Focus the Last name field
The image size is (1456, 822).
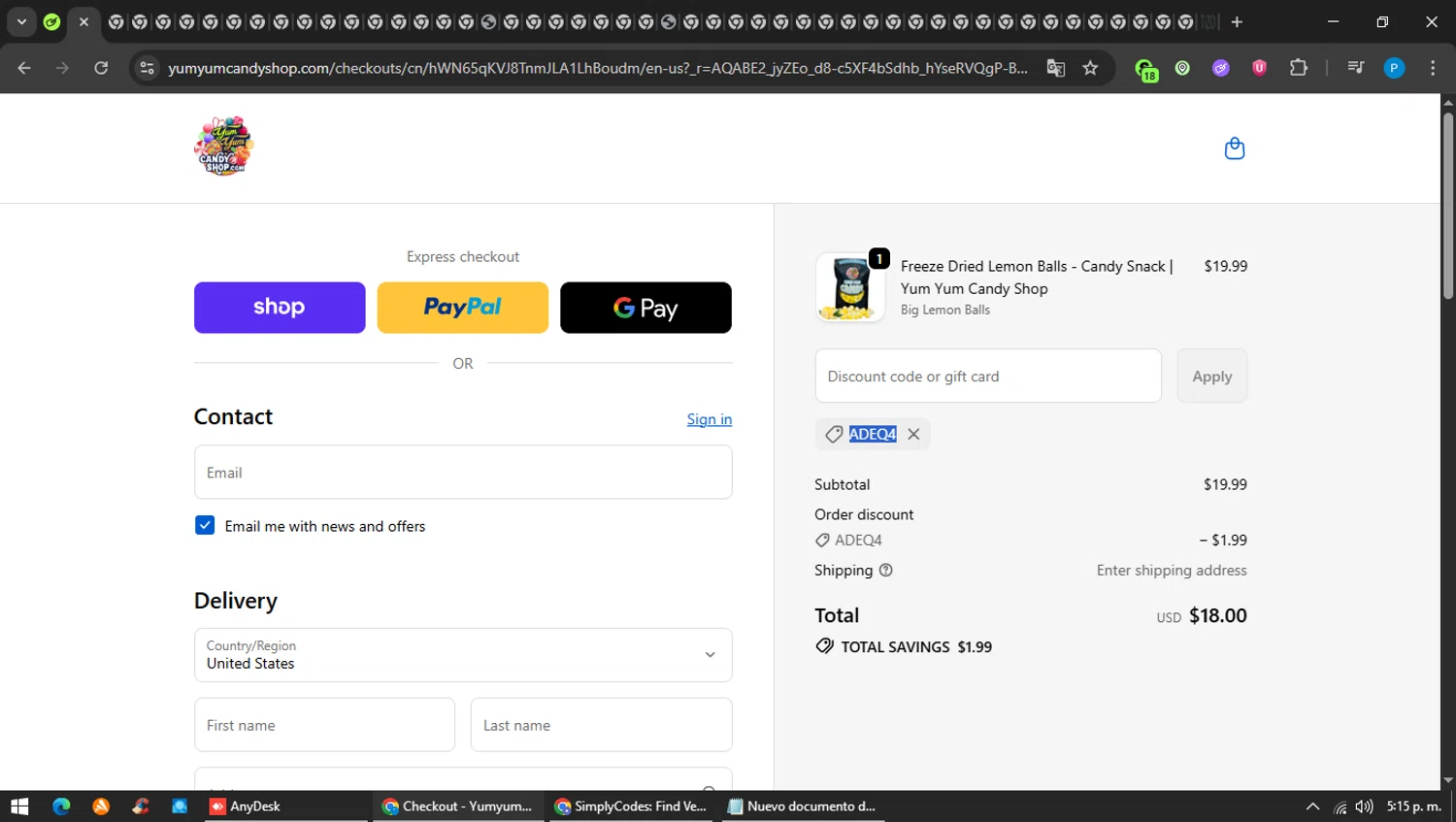point(602,725)
